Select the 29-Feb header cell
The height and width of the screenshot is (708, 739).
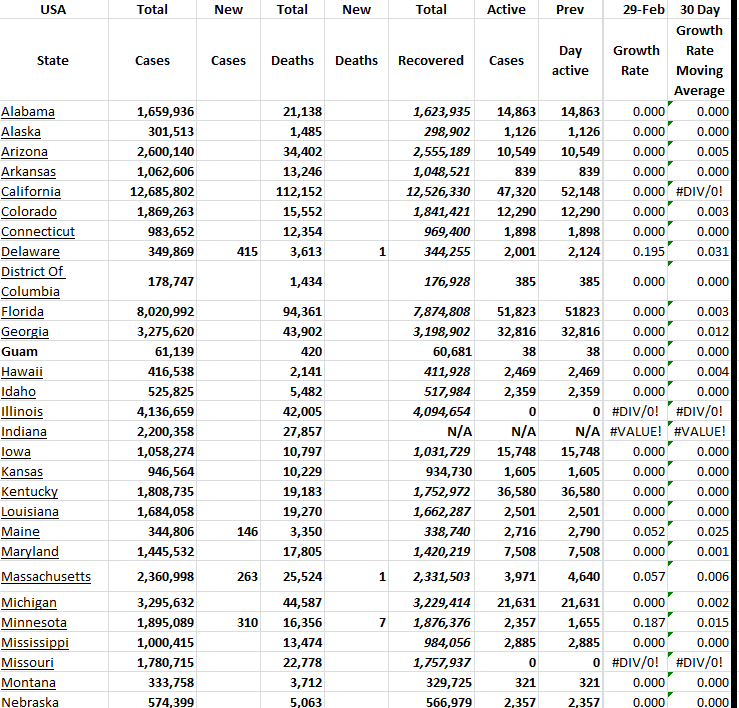click(636, 9)
